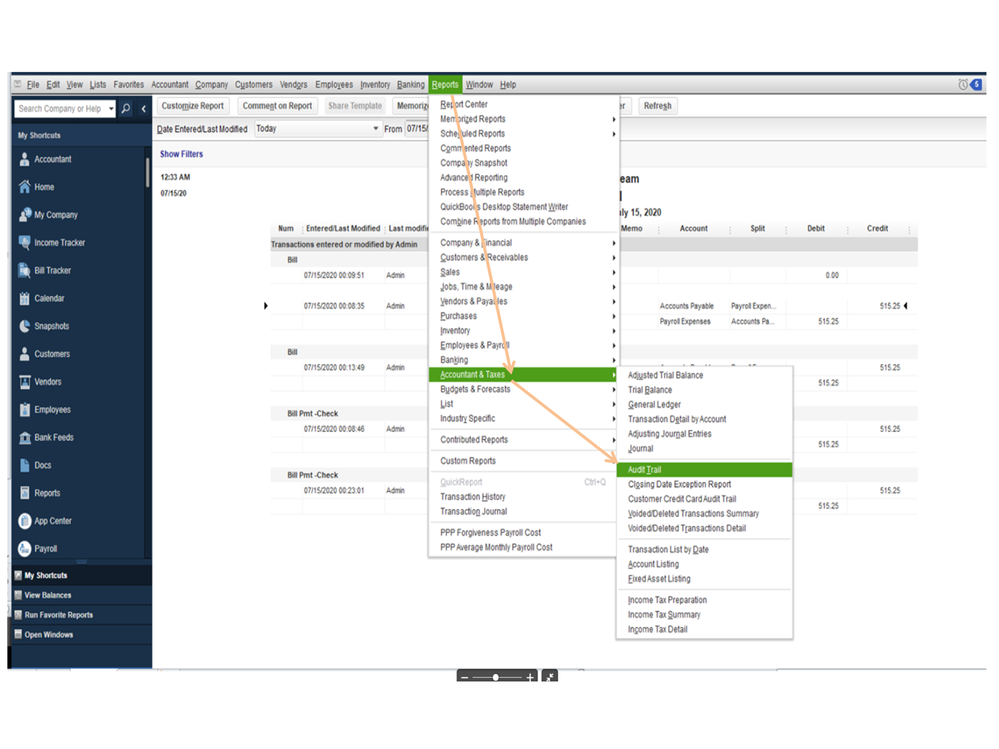Open Employees in the sidebar
This screenshot has width=999, height=749.
[45, 410]
